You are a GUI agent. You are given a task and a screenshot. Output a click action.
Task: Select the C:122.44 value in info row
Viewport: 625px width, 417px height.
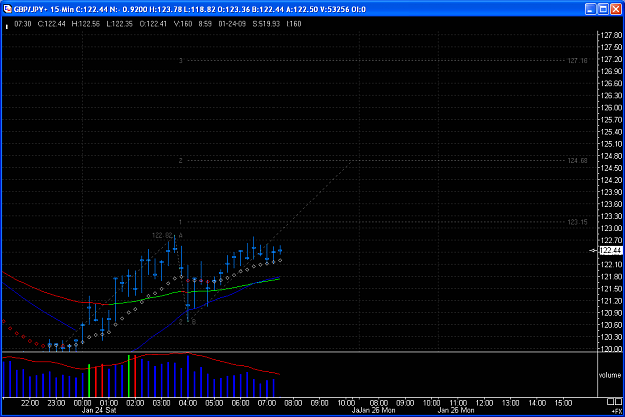pos(51,24)
